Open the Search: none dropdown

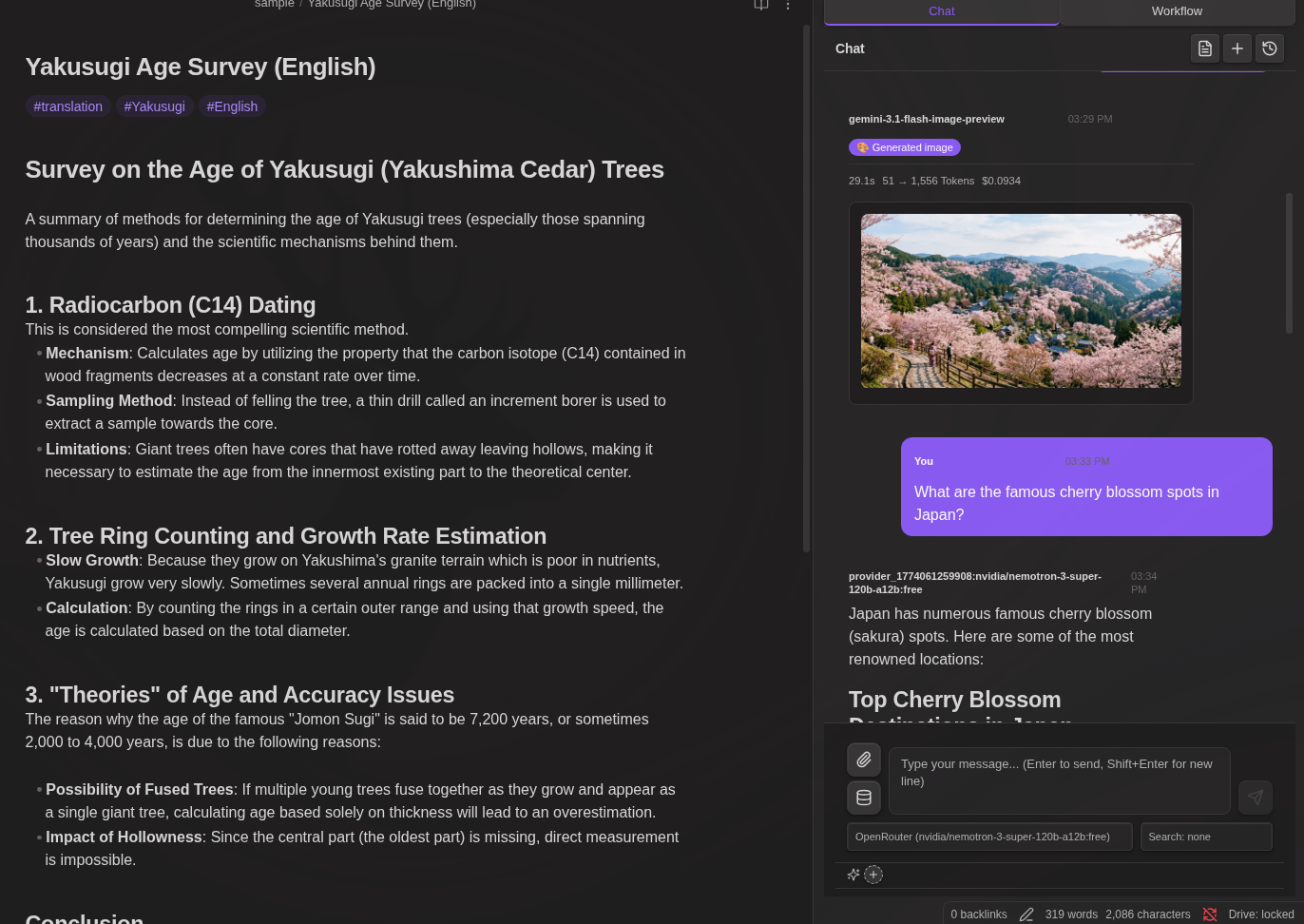[1205, 837]
